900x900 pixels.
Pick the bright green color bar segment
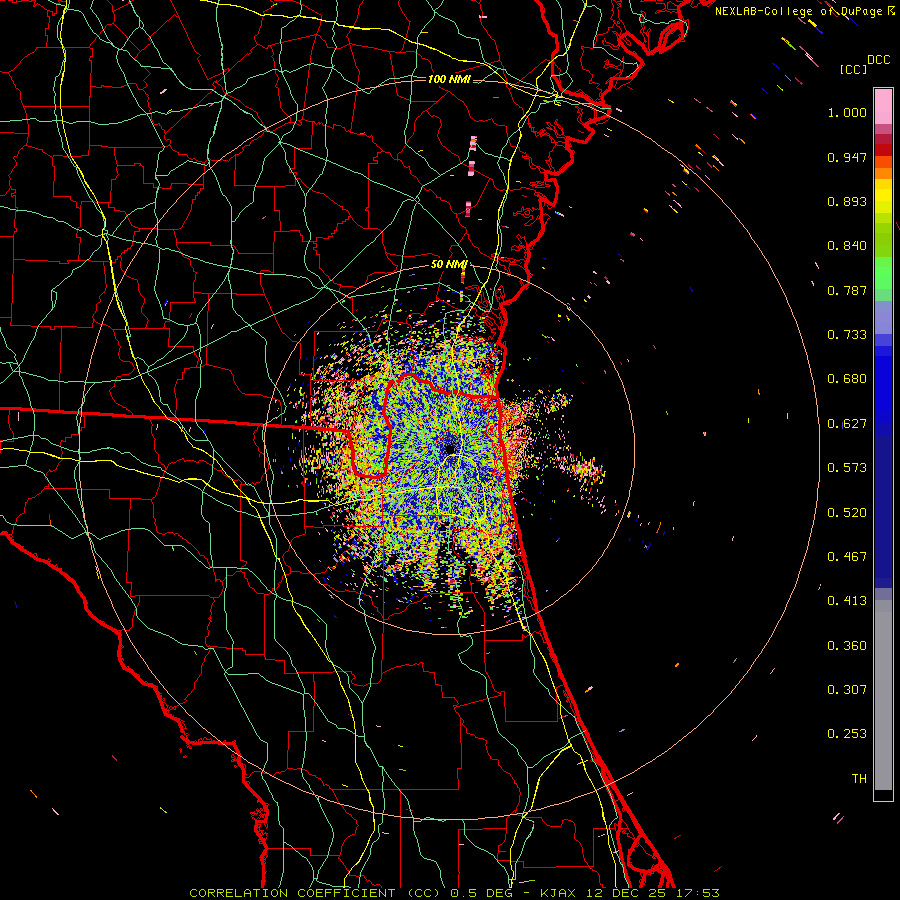pos(883,273)
